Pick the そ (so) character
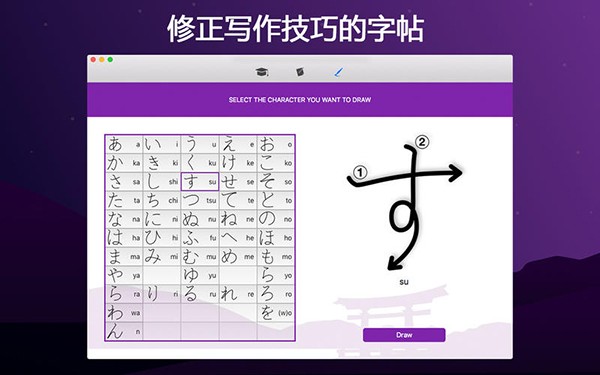This screenshot has width=600, height=375. pos(276,182)
